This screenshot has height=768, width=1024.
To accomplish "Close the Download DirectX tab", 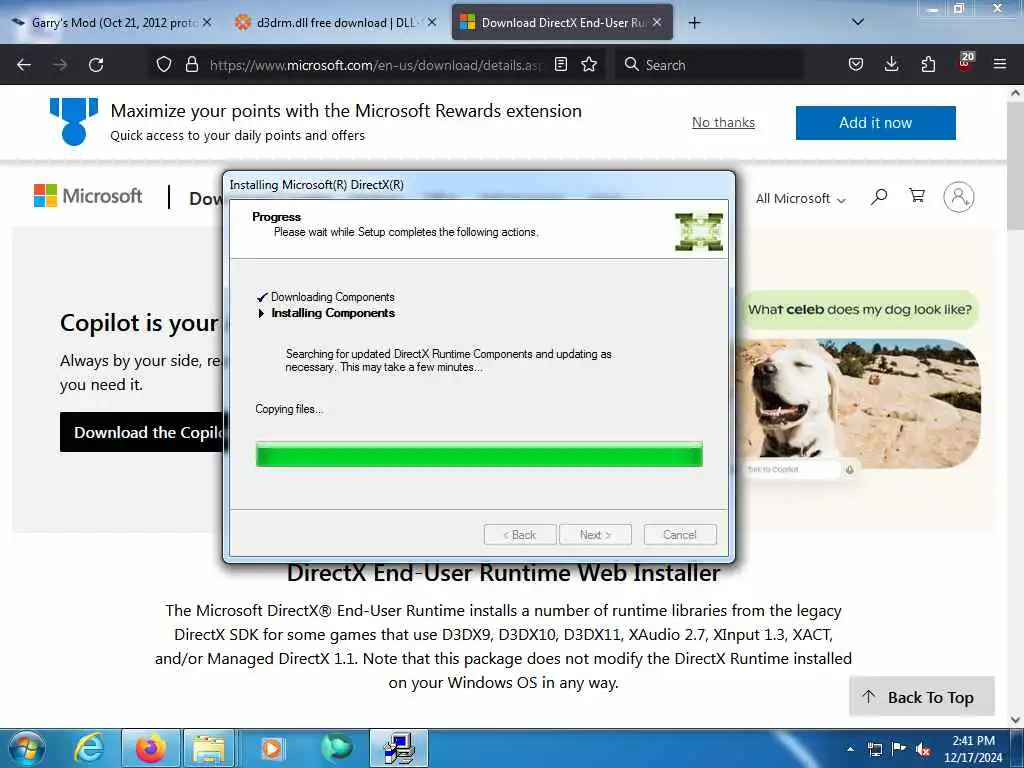I will coord(657,22).
